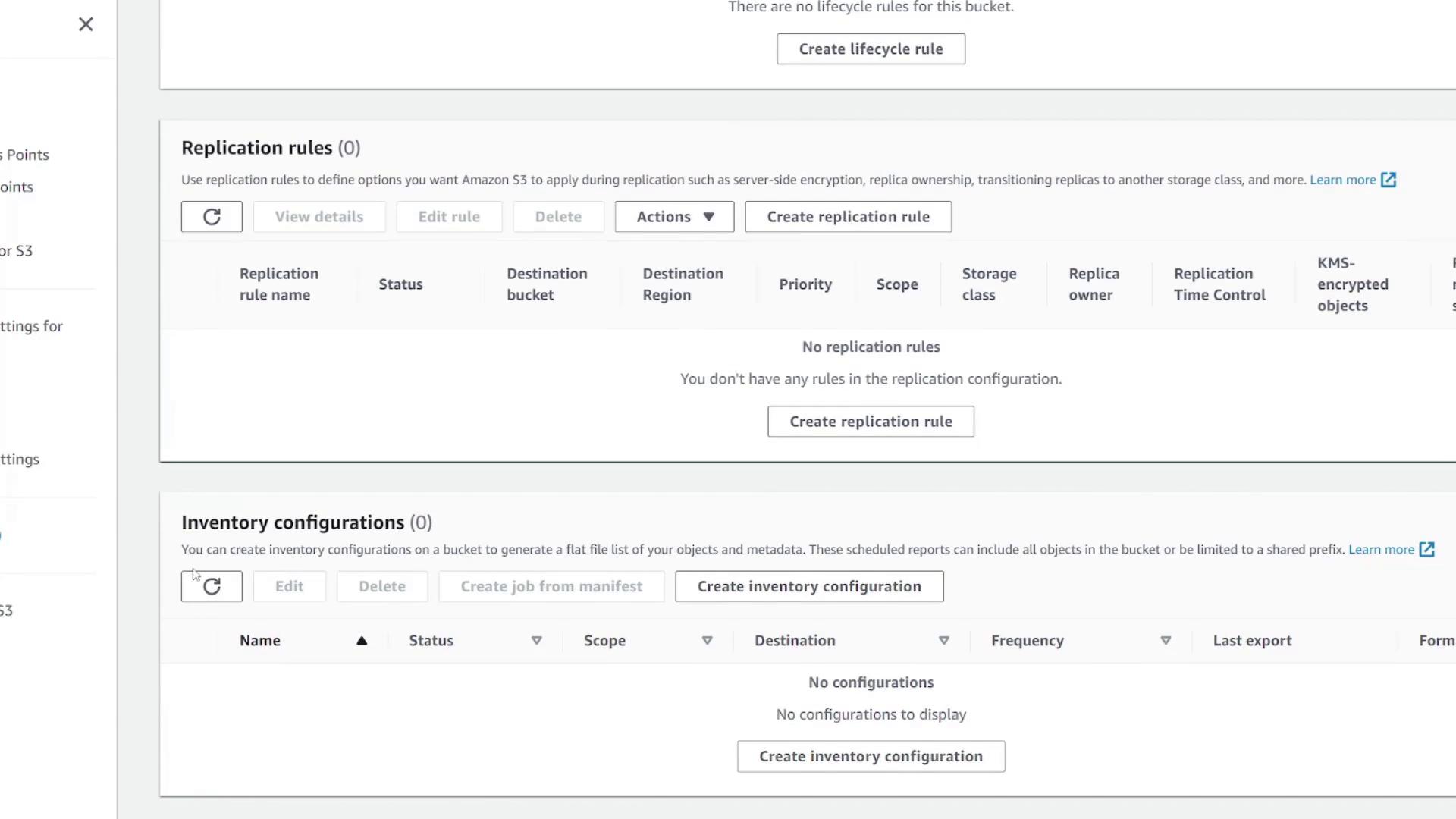Click Create inventory configuration below empty table
This screenshot has height=819, width=1456.
tap(871, 756)
